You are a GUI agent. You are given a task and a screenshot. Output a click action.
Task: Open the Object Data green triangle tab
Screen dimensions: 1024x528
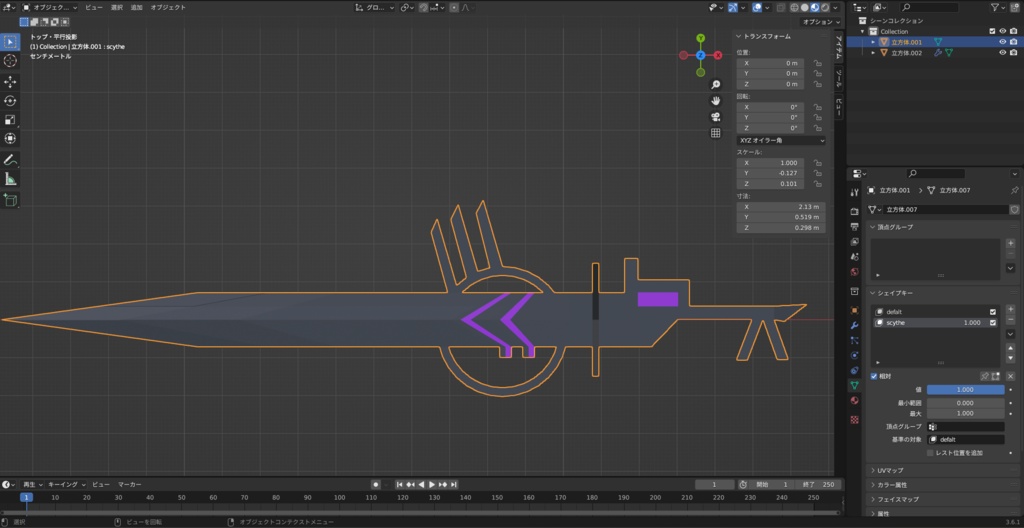[x=854, y=386]
